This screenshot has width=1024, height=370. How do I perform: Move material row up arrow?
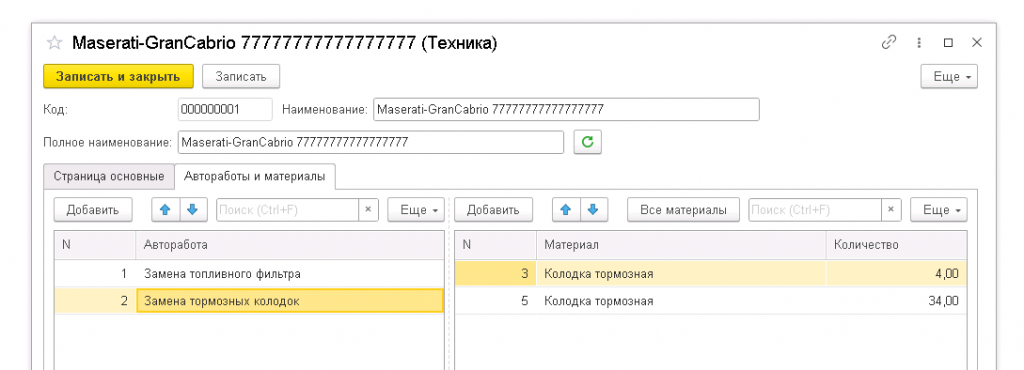(x=566, y=209)
